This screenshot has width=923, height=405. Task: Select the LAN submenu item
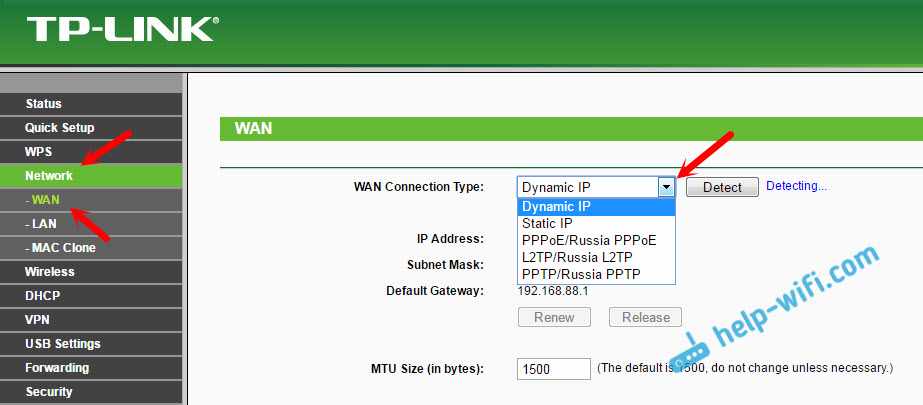[x=92, y=224]
